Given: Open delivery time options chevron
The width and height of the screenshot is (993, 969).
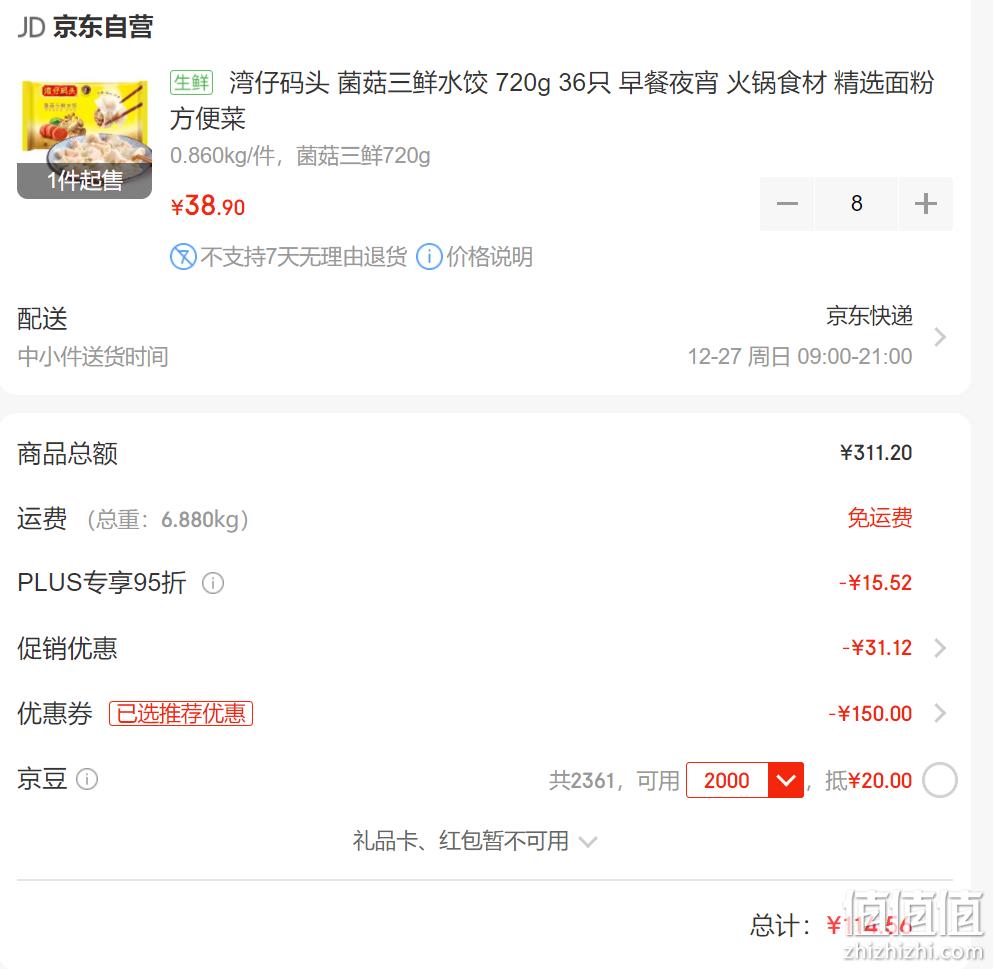Looking at the screenshot, I should click(x=940, y=337).
